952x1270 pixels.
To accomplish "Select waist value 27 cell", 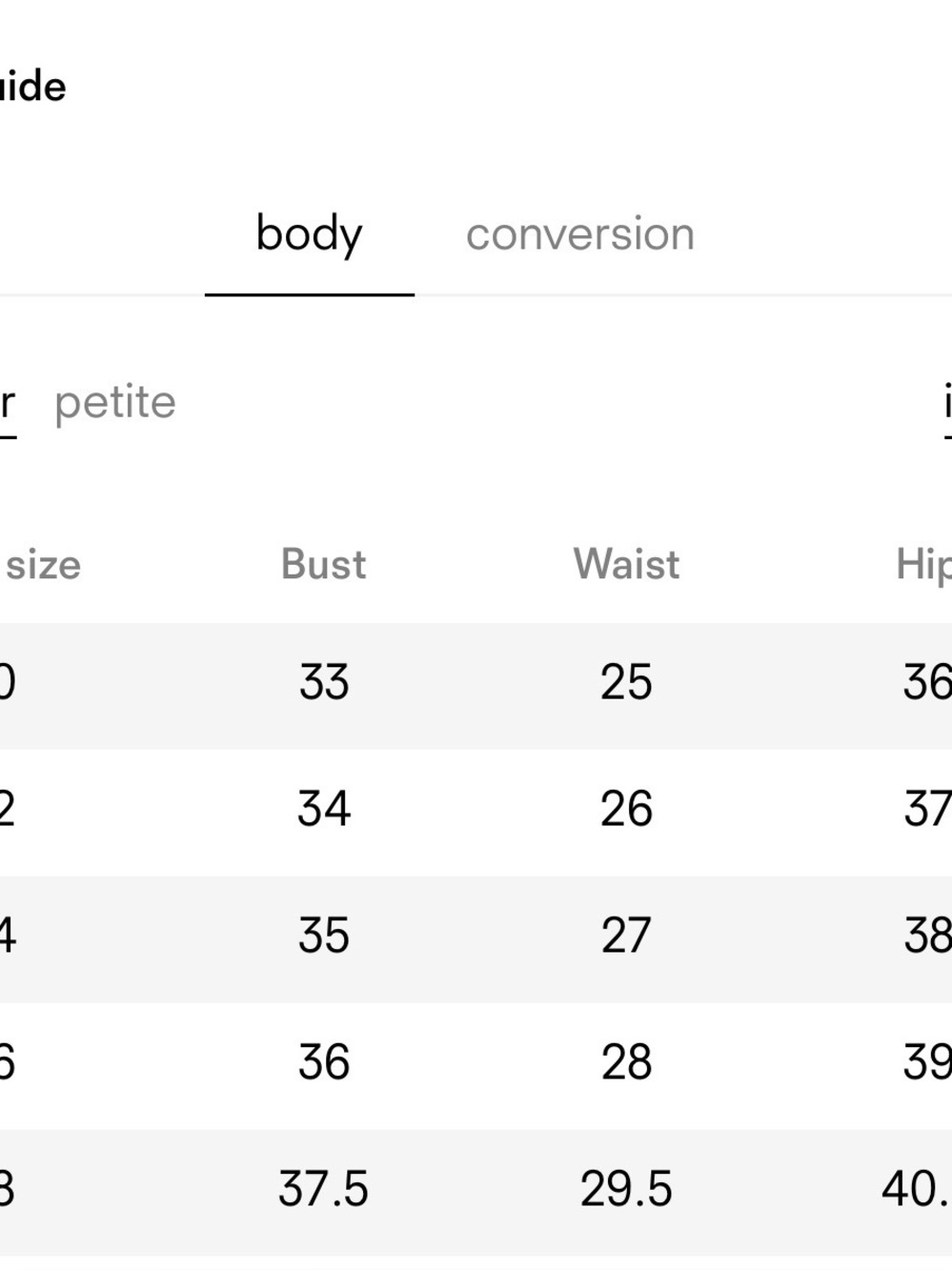I will [626, 937].
